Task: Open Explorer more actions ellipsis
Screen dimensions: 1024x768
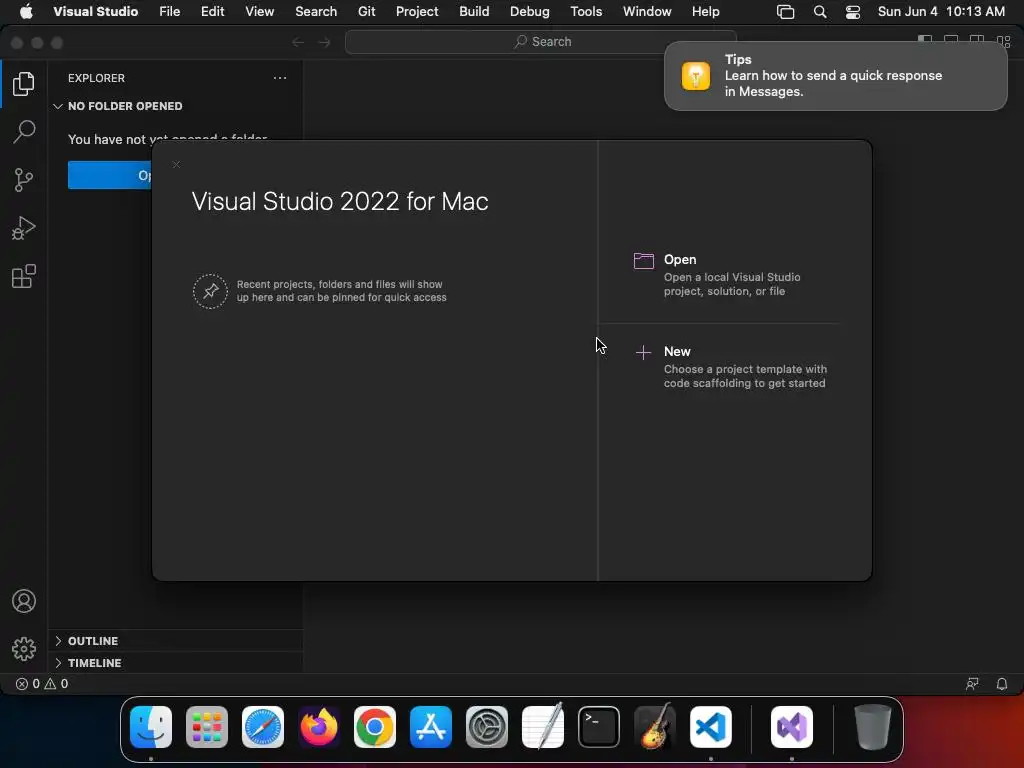Action: pyautogui.click(x=280, y=78)
